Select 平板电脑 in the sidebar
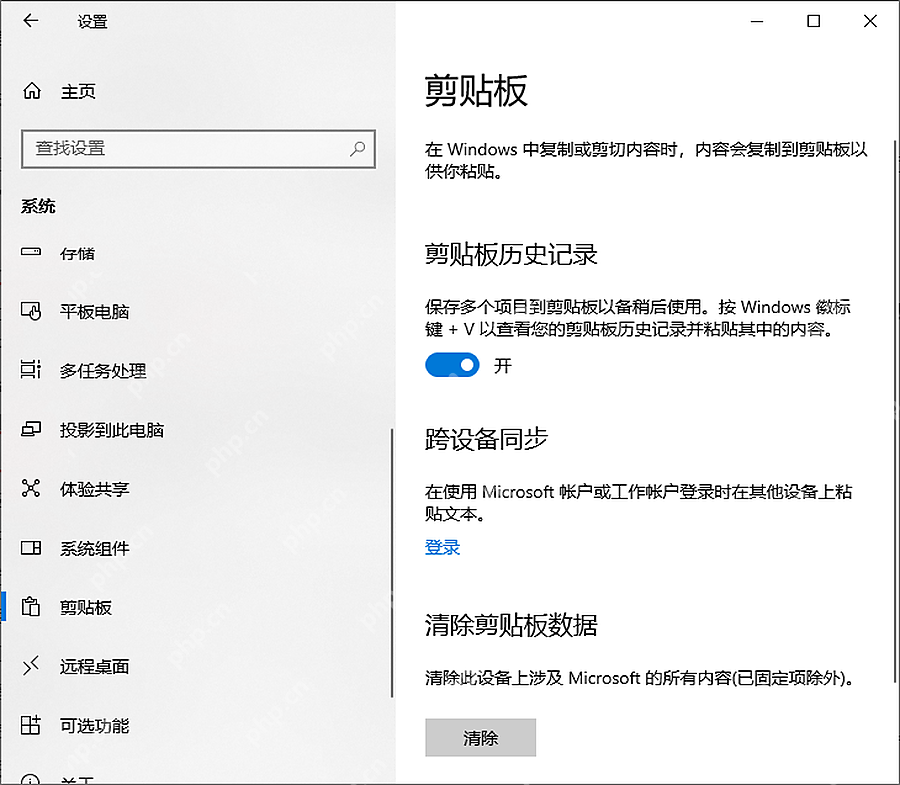The width and height of the screenshot is (900, 785). coord(95,312)
